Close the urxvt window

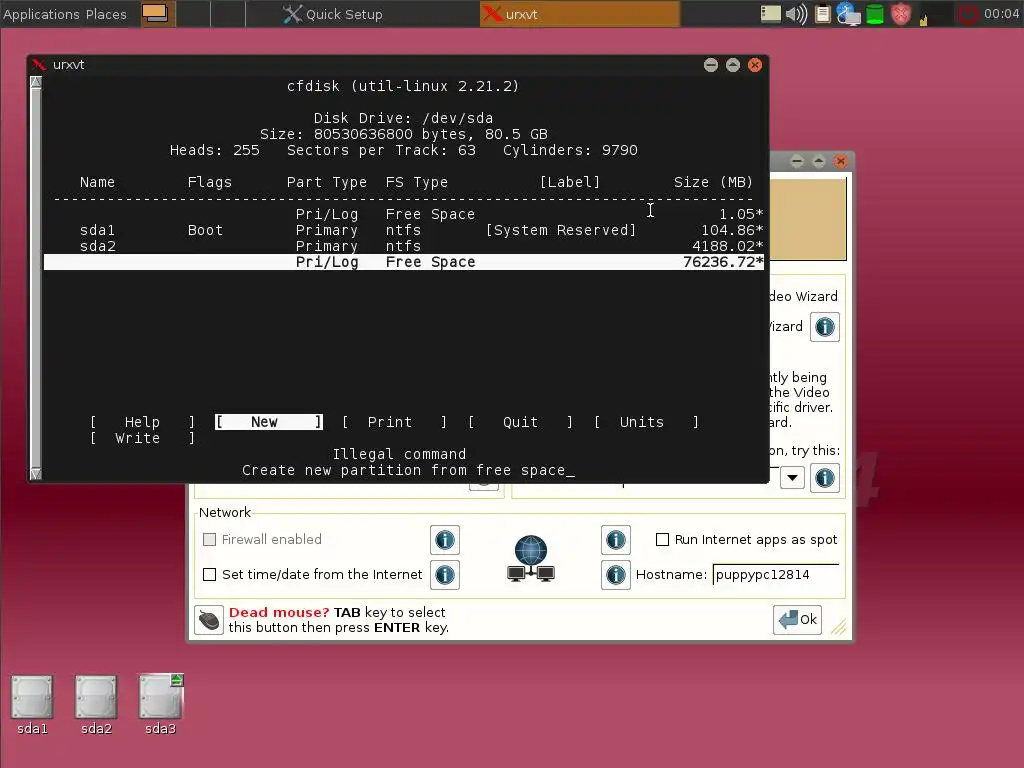tap(755, 65)
